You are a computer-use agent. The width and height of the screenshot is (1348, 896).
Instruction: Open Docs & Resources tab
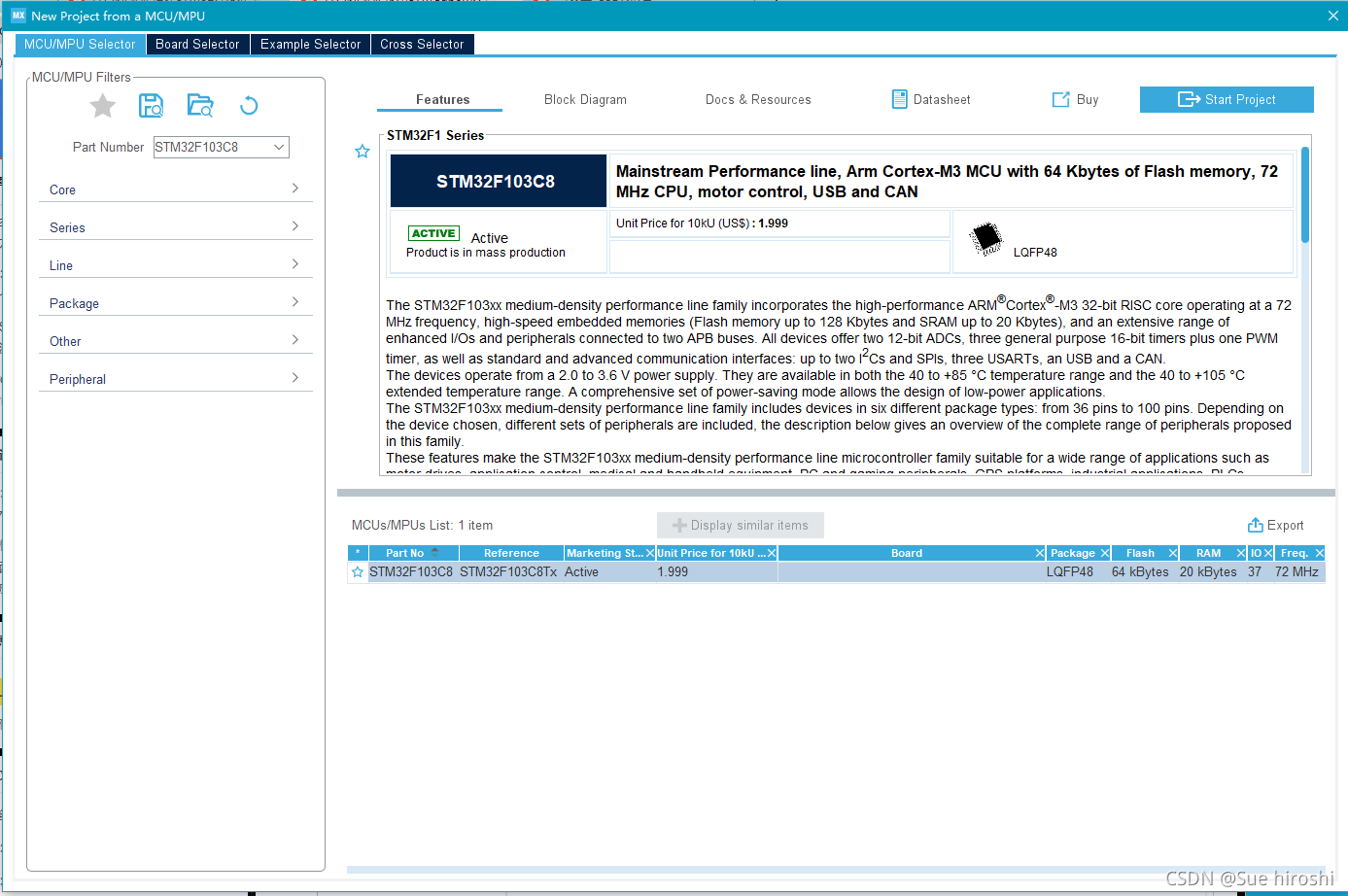tap(758, 99)
